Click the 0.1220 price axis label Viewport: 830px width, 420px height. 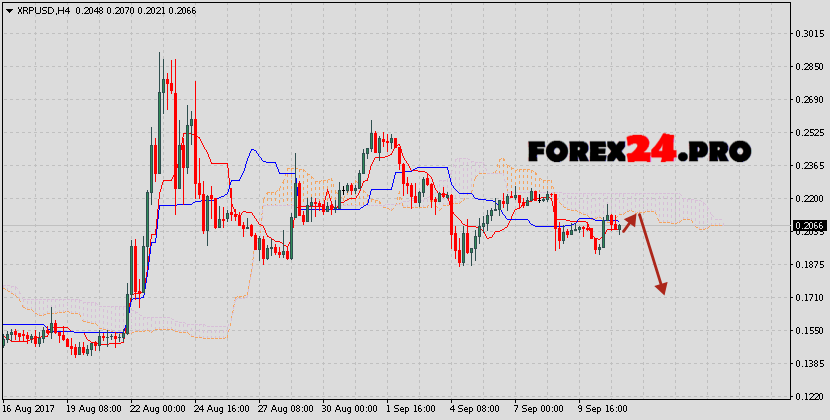pos(809,397)
